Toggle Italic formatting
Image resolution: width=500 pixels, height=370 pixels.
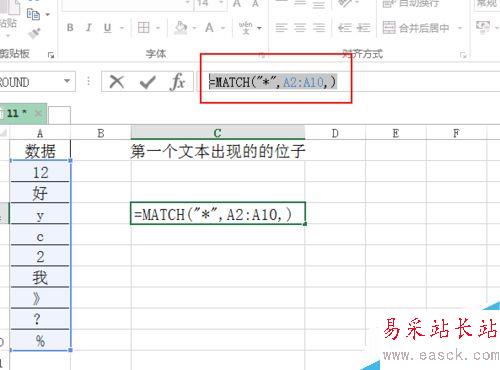click(89, 28)
